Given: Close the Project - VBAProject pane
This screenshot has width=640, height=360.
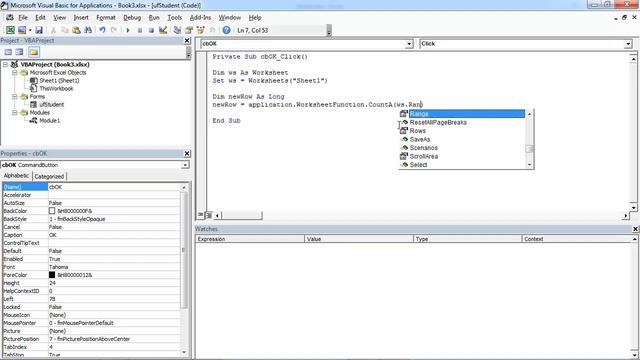Looking at the screenshot, I should coord(187,40).
